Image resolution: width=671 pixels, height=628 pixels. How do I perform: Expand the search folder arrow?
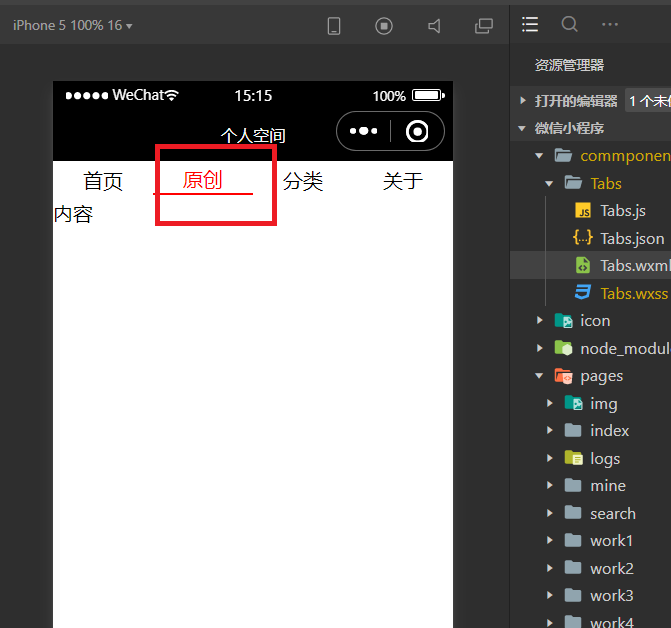click(550, 513)
